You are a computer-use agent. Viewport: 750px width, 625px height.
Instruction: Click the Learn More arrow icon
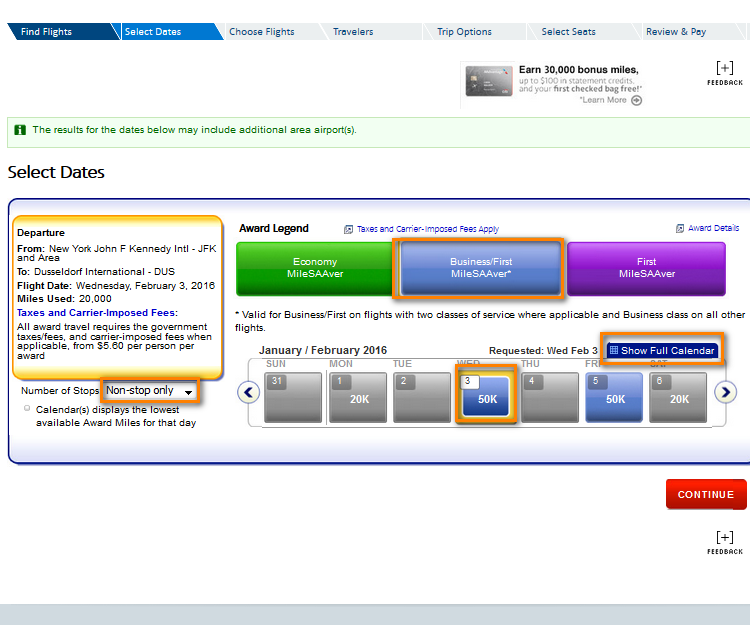pyautogui.click(x=636, y=100)
